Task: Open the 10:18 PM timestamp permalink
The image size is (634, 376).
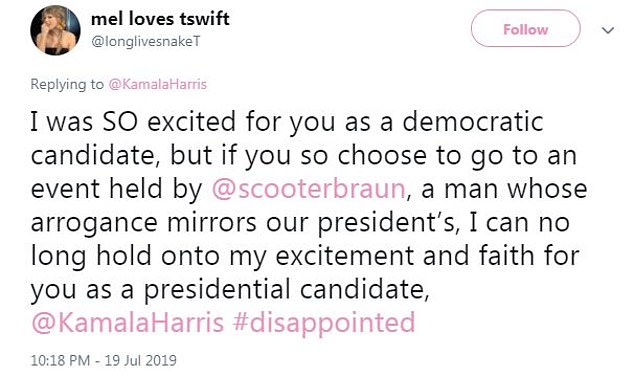Action: [x=60, y=360]
